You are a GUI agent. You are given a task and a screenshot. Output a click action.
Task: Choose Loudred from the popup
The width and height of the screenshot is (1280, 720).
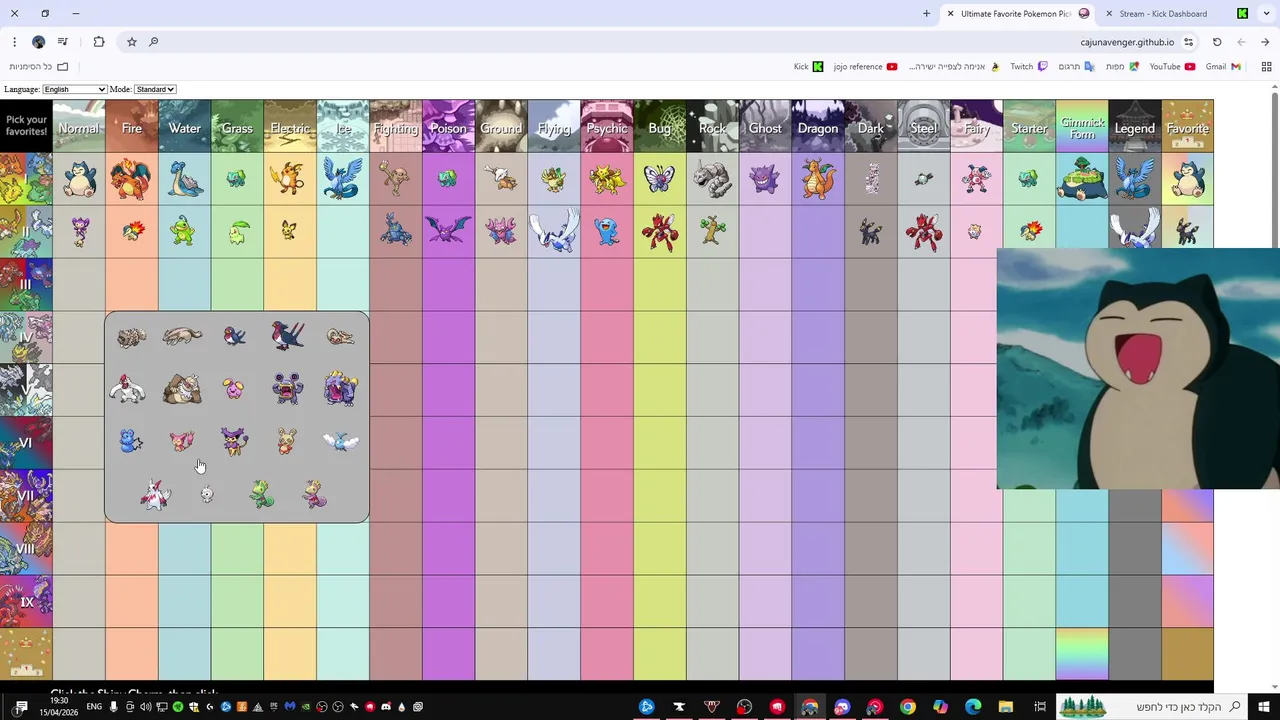tap(287, 389)
